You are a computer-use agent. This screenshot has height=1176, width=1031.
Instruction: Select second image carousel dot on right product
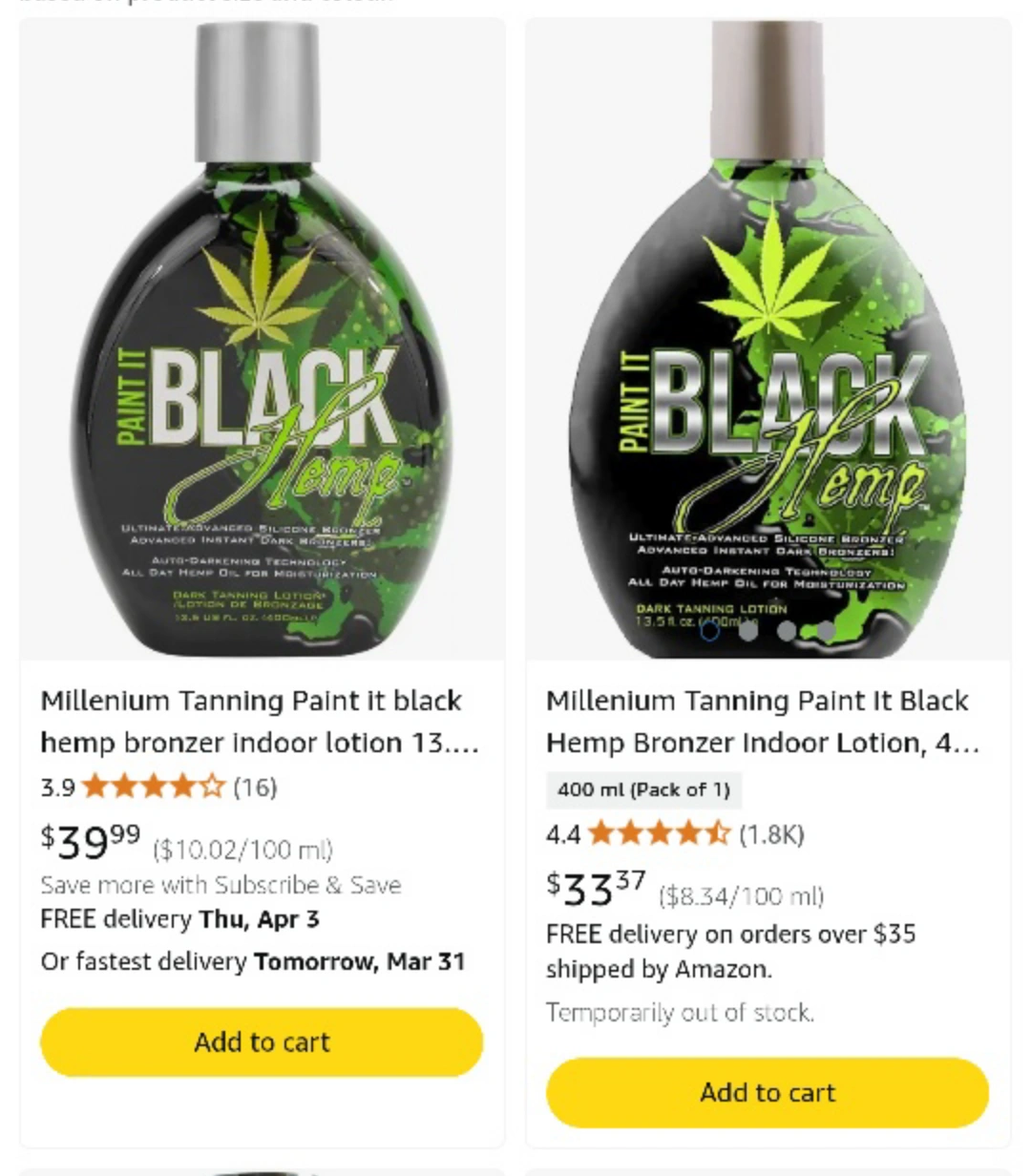click(748, 630)
